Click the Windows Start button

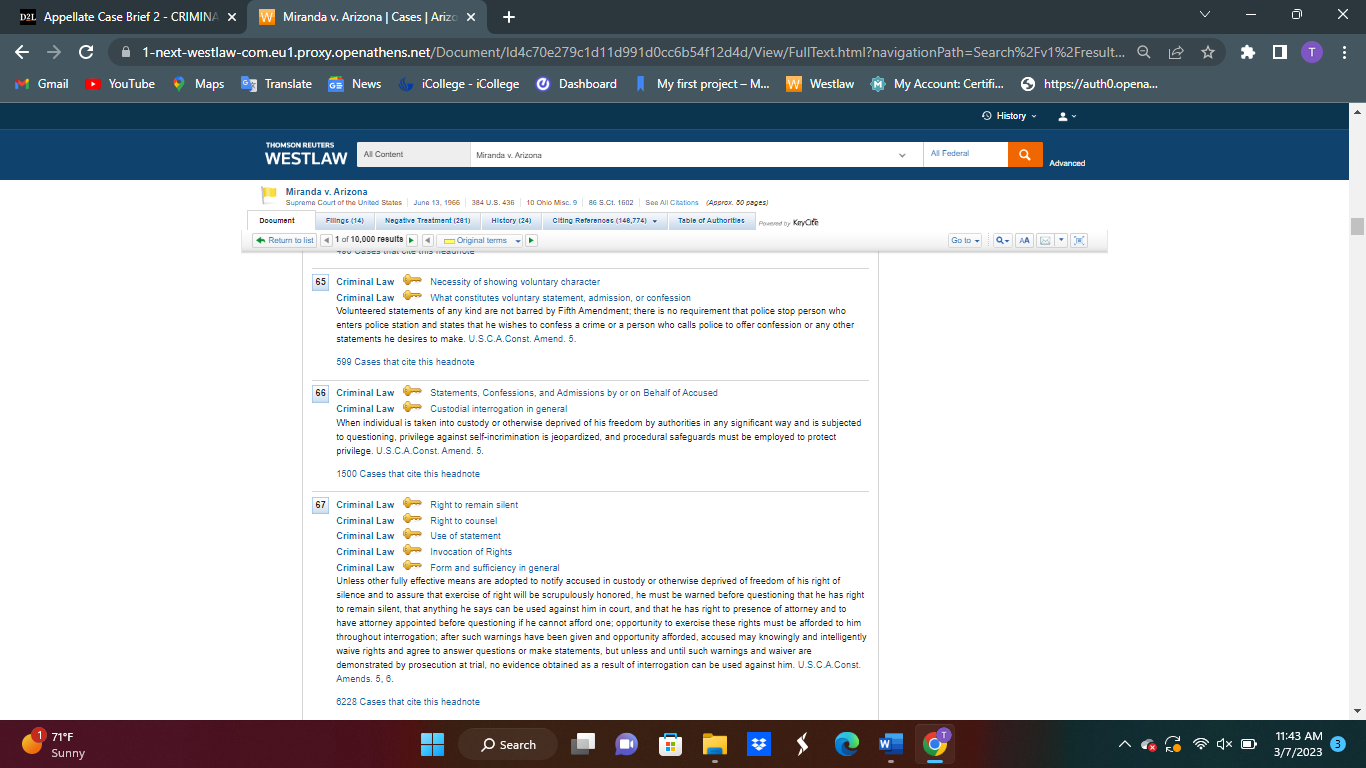(432, 744)
